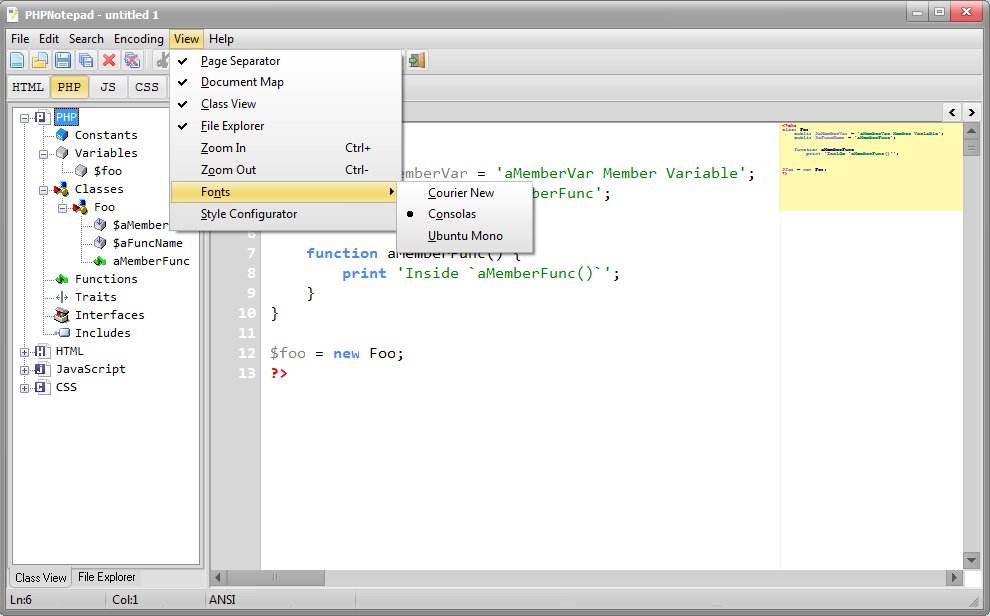Click the JavaScript document icon in tree
Screen dimensions: 990x616
point(42,369)
